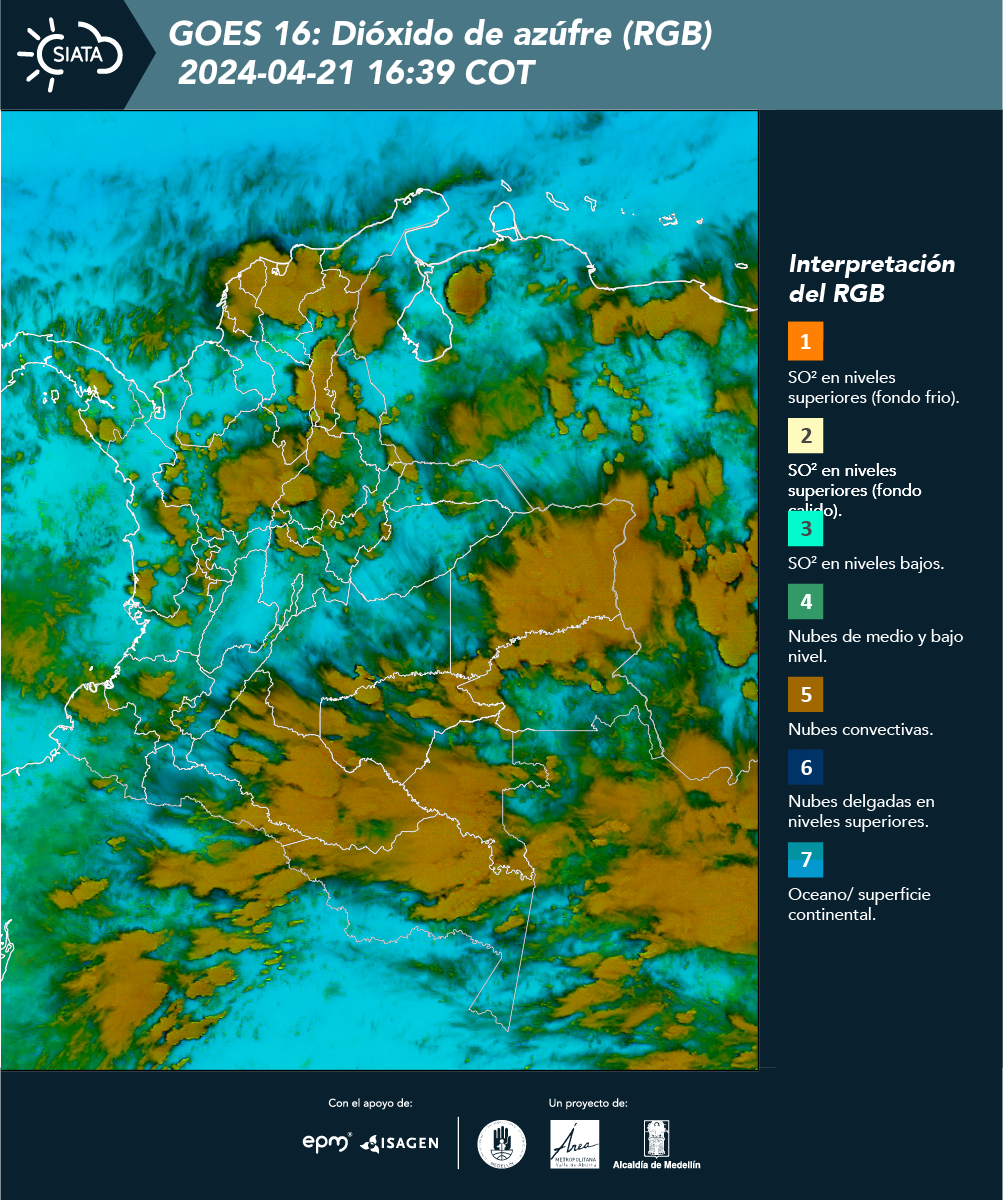
Task: Pick the orange legend swatch numbered 1
Action: tap(805, 341)
